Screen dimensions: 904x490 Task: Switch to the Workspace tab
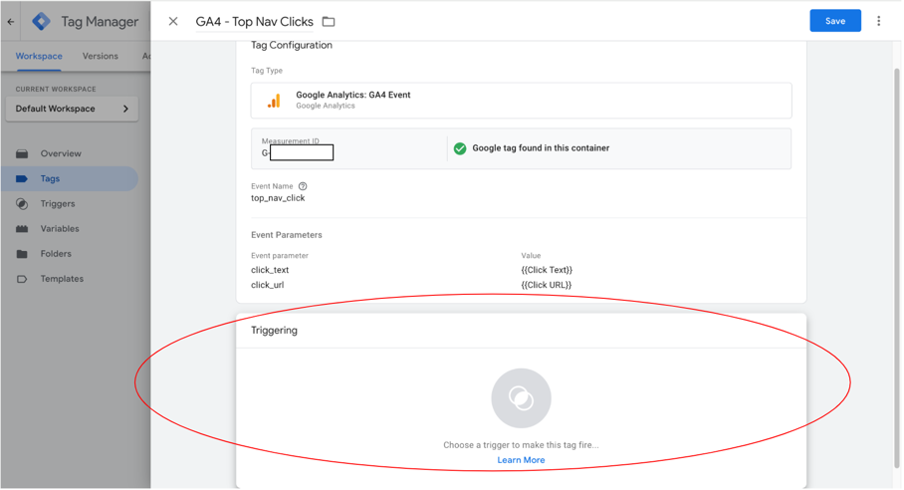click(x=39, y=56)
